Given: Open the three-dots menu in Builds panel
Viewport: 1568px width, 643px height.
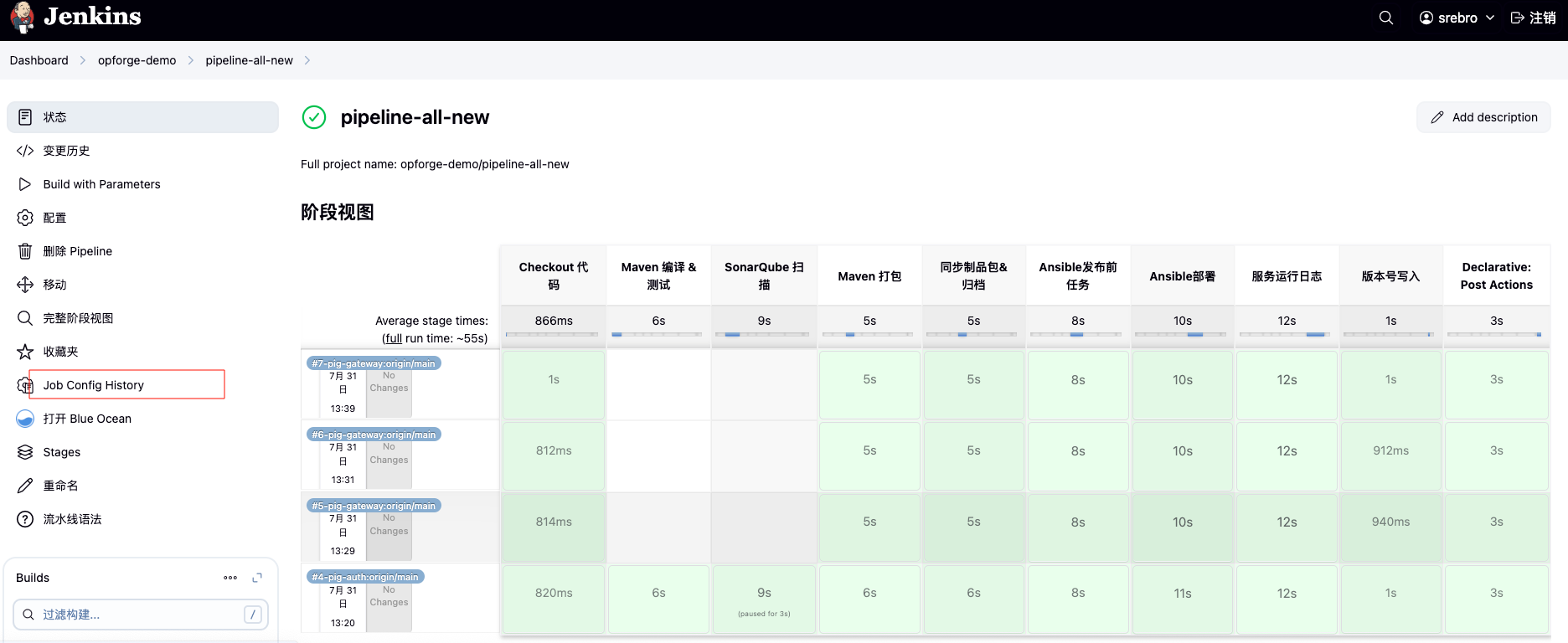Looking at the screenshot, I should (230, 578).
